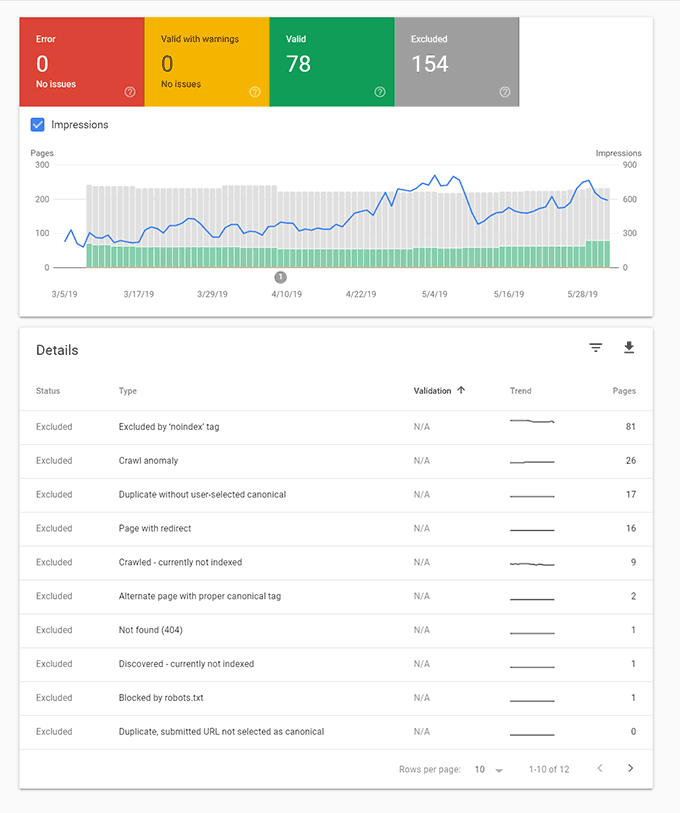Open help icon on the Valid card
The height and width of the screenshot is (813, 680).
coord(380,92)
